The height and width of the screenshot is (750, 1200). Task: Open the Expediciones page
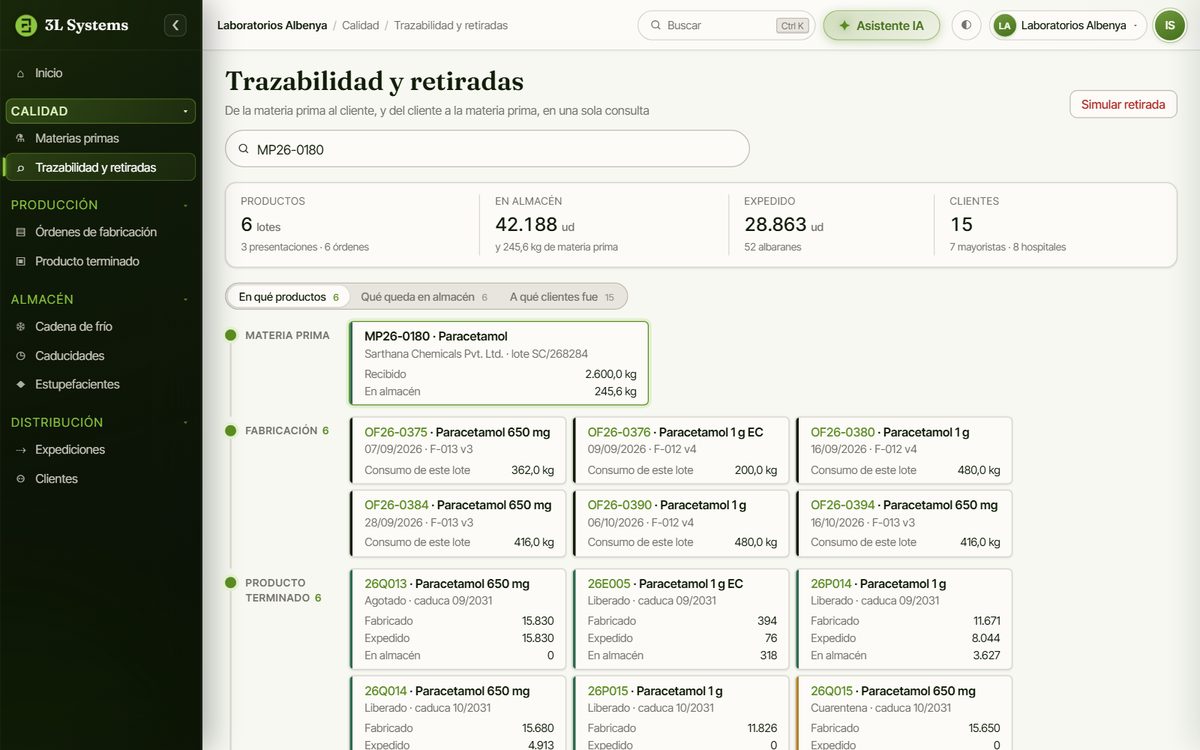(100, 450)
